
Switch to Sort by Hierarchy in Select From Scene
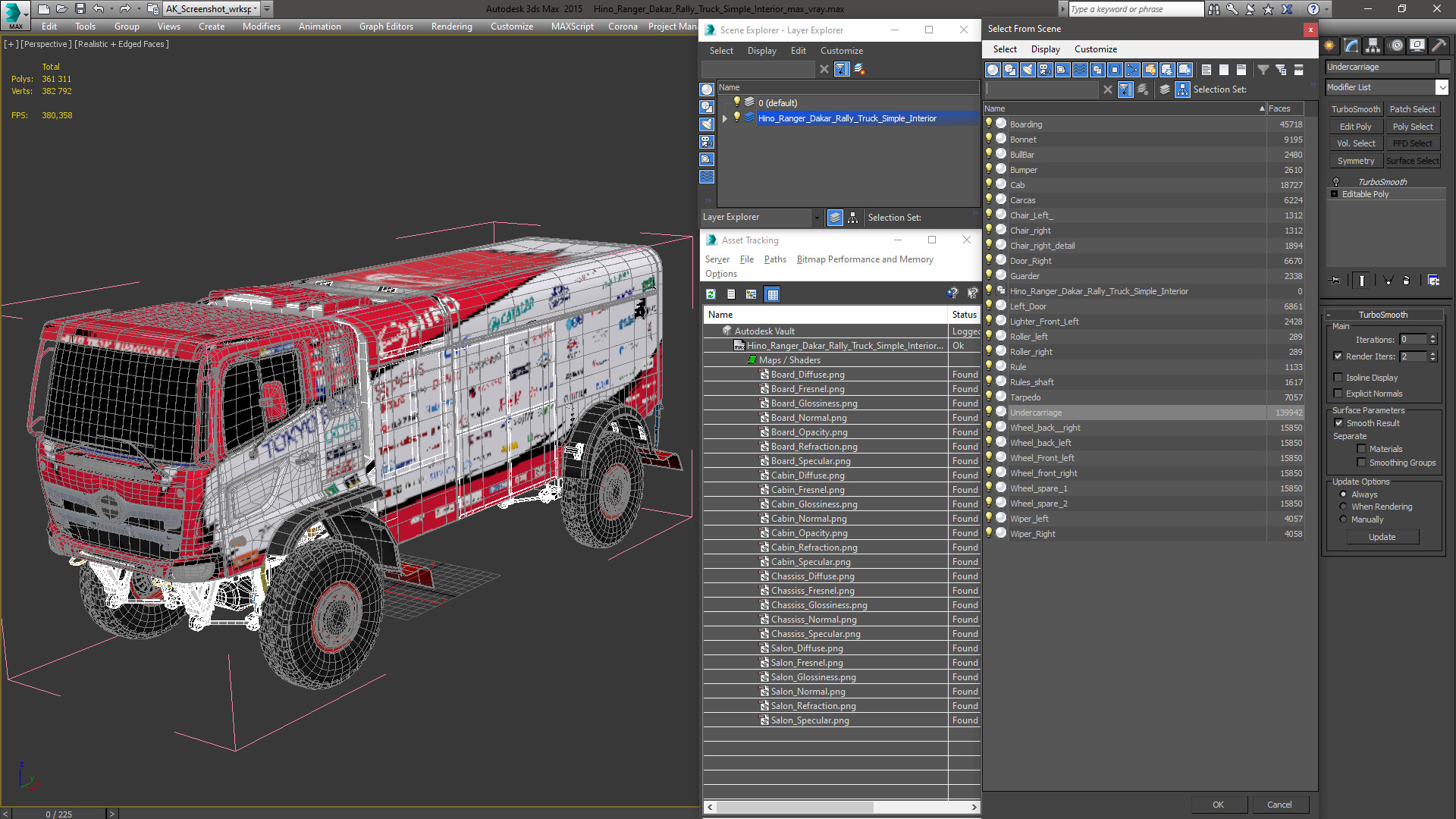coord(1182,89)
